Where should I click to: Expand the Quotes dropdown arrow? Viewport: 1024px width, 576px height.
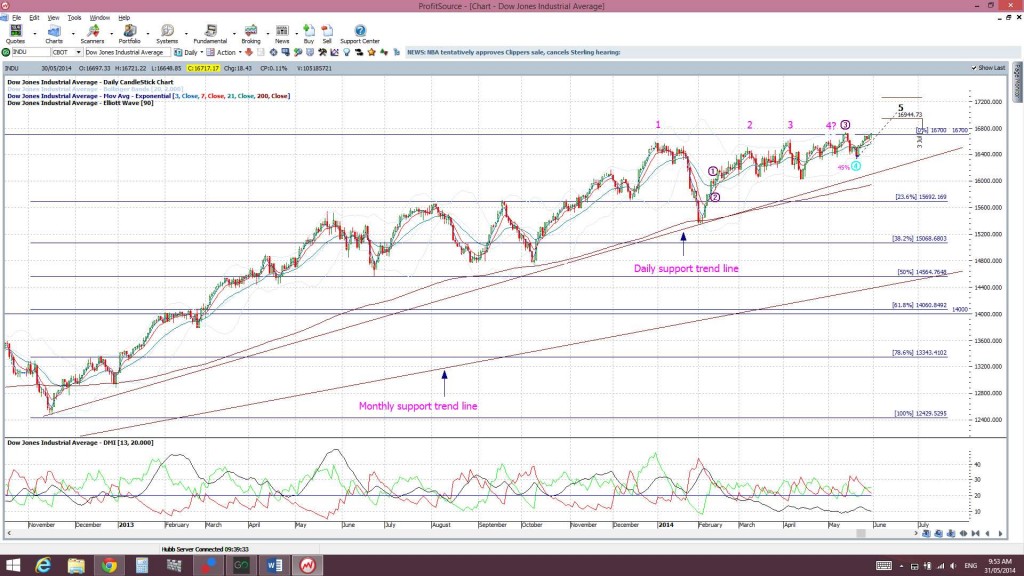tap(35, 33)
